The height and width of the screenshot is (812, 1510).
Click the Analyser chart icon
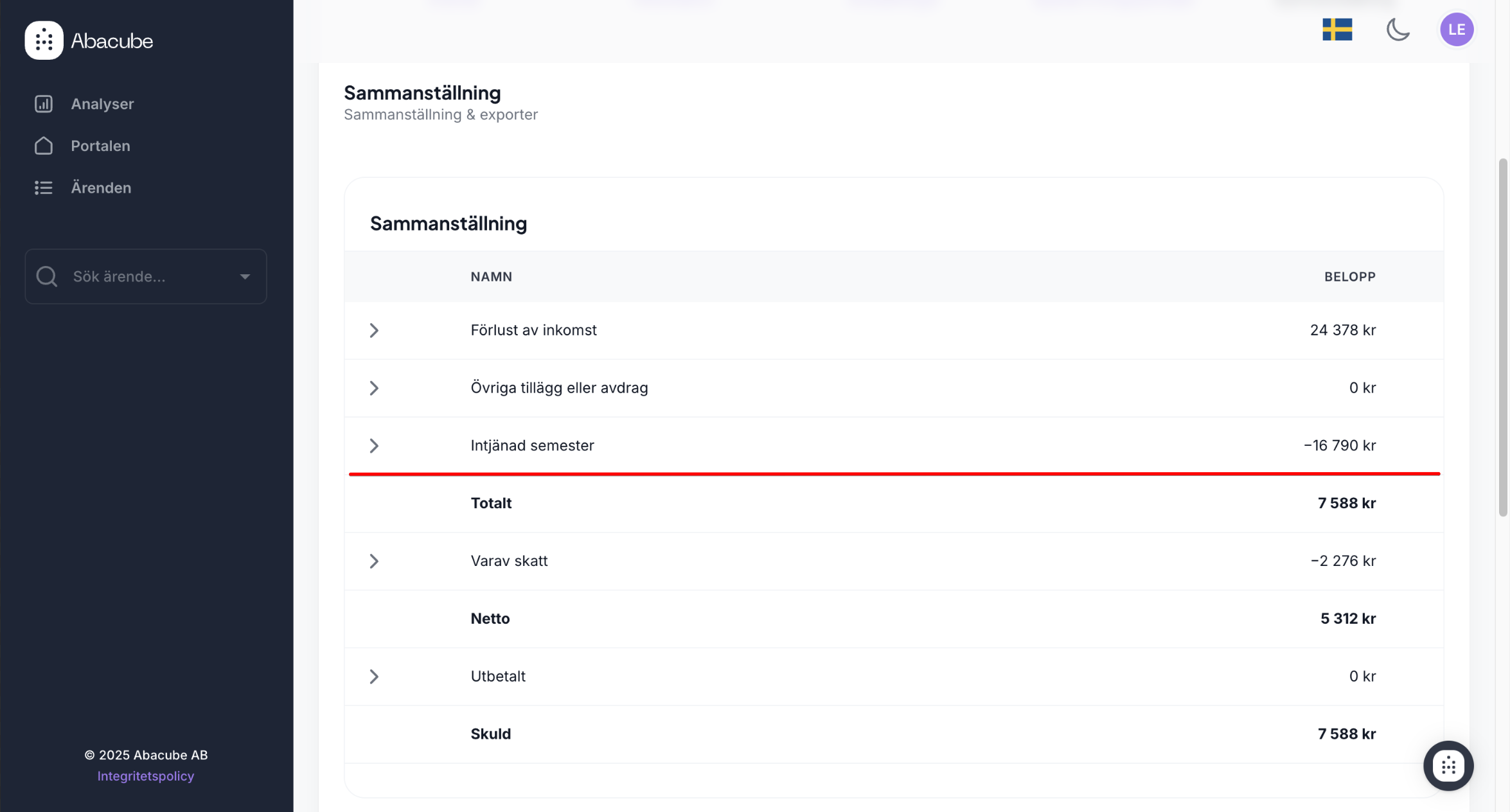44,103
